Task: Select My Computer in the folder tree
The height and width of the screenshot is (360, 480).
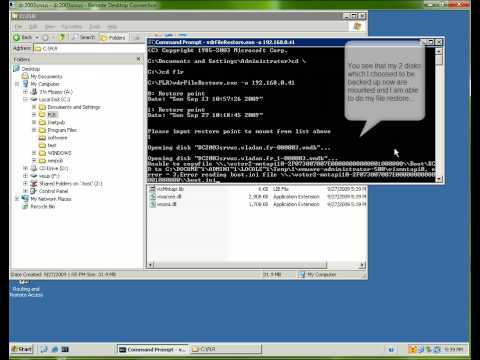Action: click(x=45, y=84)
